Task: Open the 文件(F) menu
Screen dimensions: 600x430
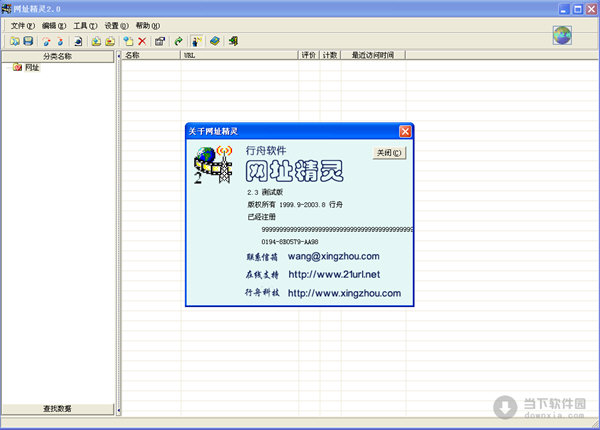Action: [23, 26]
